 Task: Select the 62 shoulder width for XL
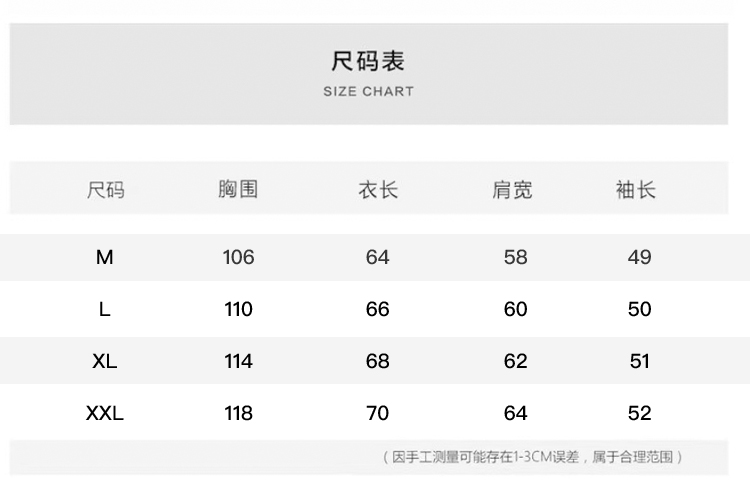515,361
